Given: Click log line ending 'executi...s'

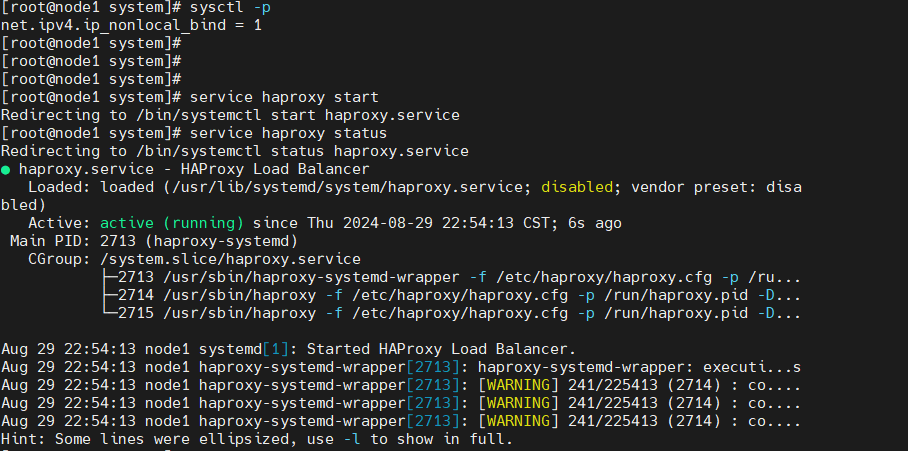Looking at the screenshot, I should coord(401,367).
